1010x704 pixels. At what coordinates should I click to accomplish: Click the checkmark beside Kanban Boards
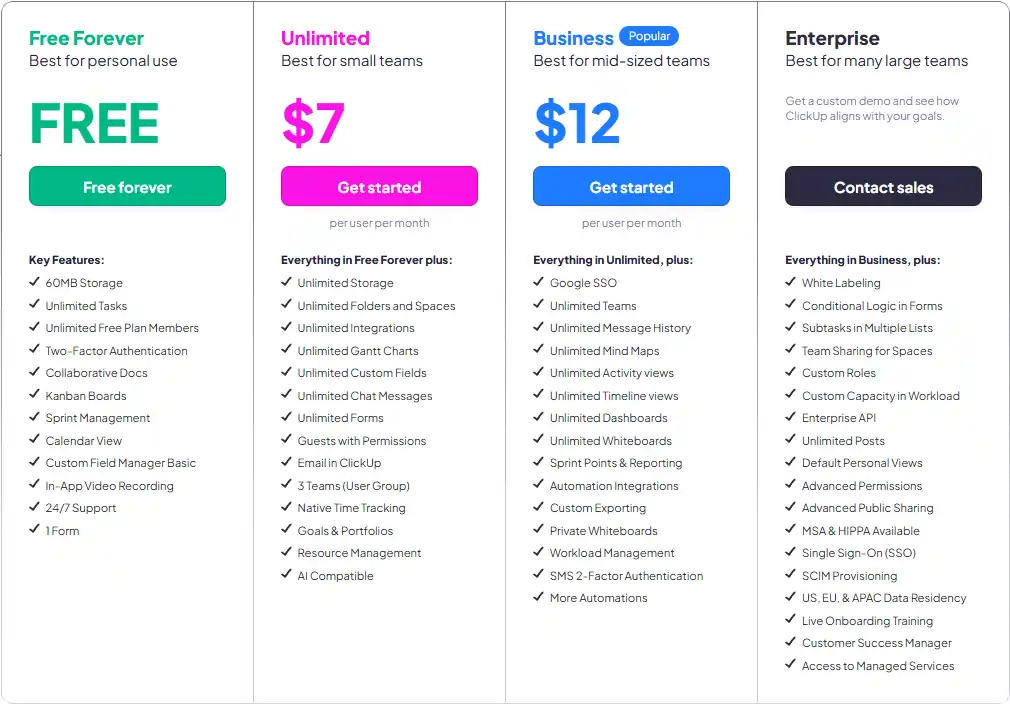tap(34, 395)
